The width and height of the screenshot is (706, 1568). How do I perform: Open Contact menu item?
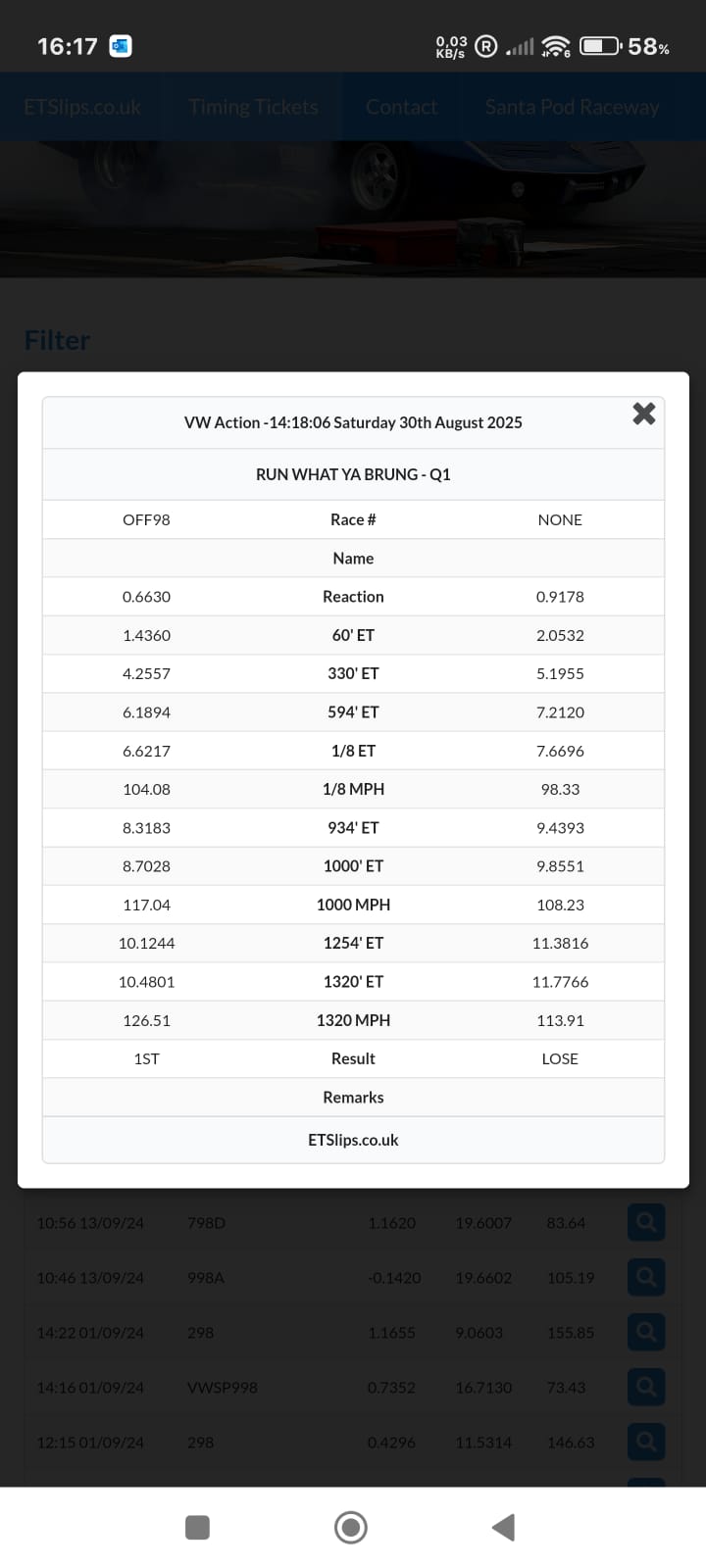(401, 107)
